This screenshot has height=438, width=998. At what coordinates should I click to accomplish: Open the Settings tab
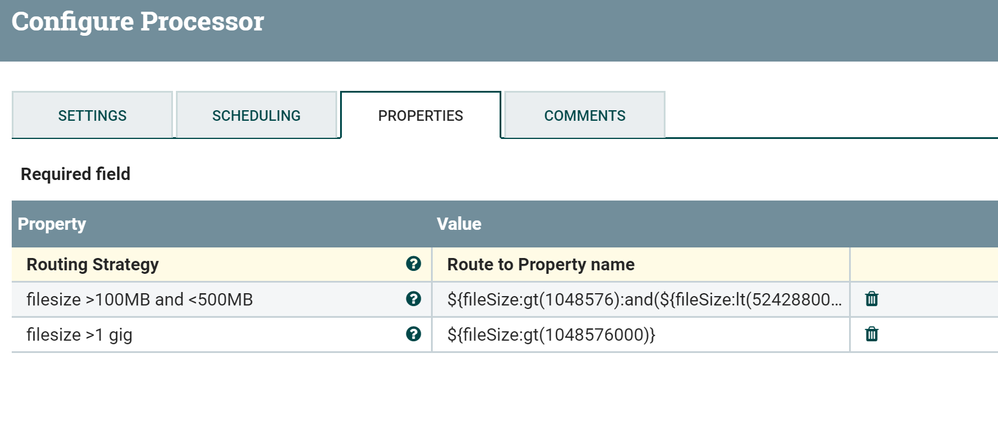[x=92, y=116]
